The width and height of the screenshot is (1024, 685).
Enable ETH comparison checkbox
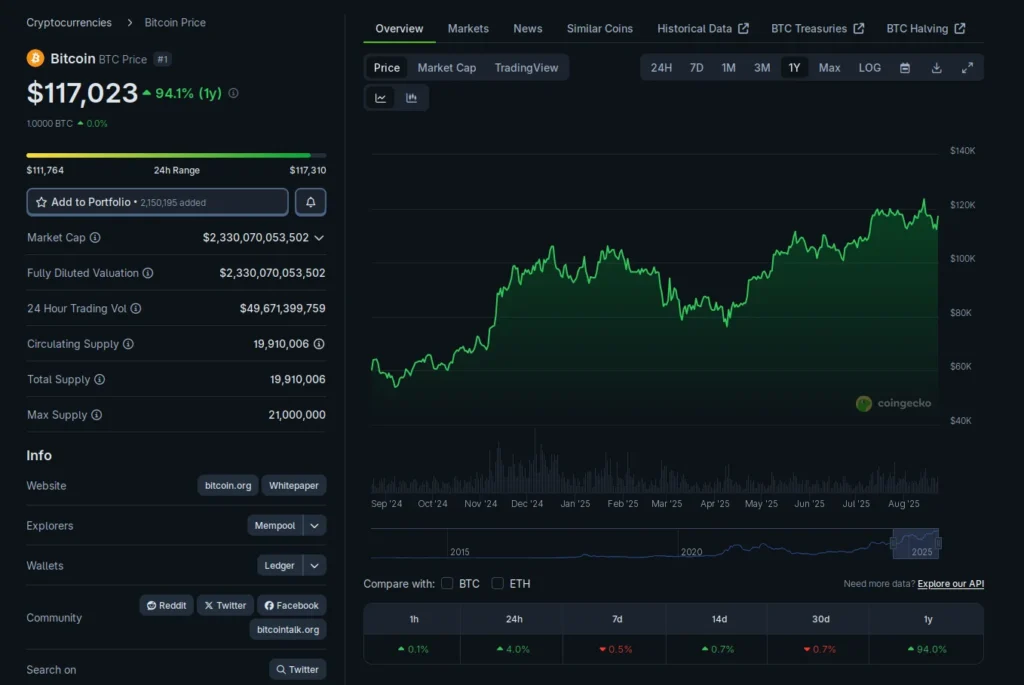(x=498, y=583)
